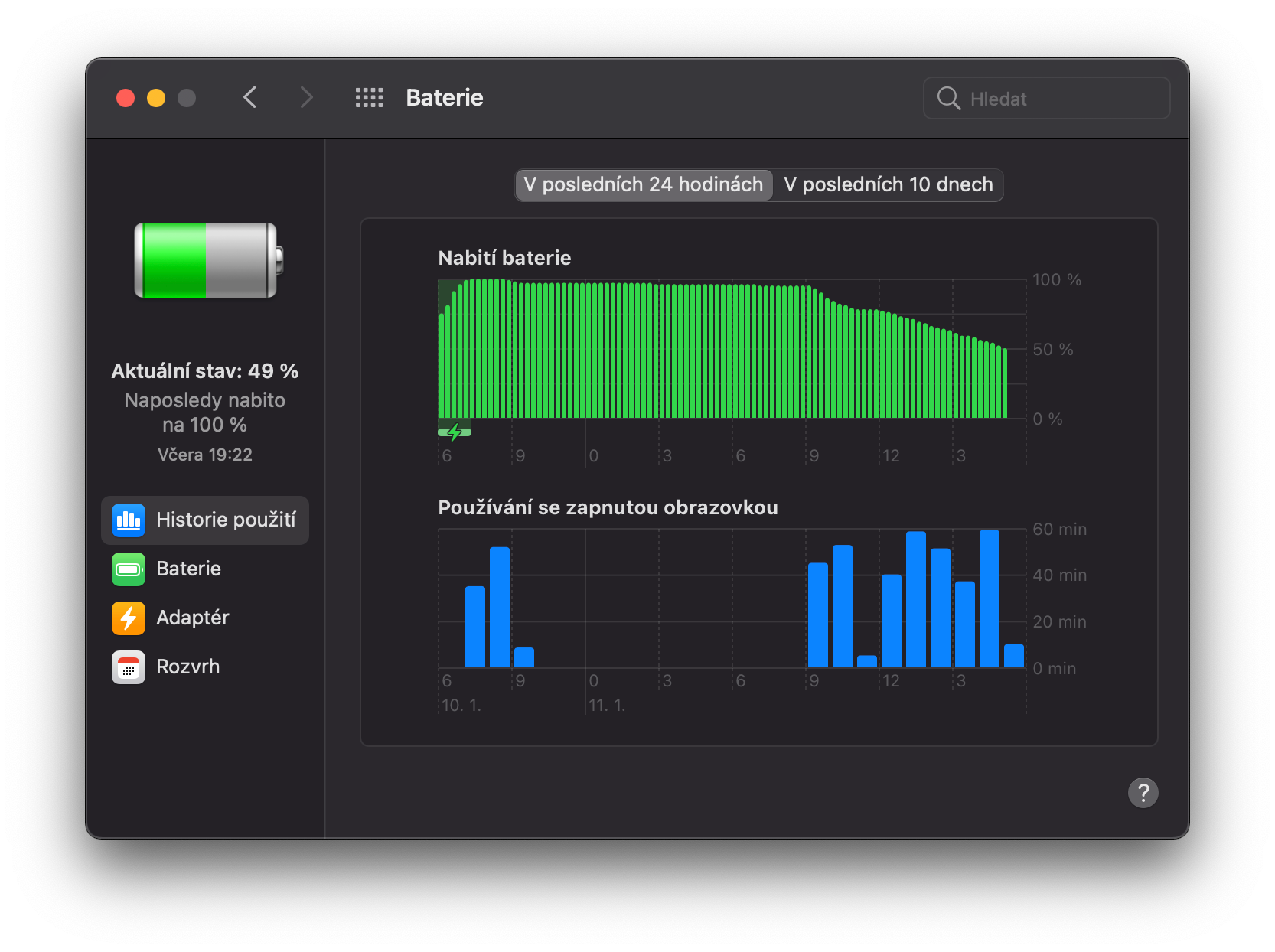1275x952 pixels.
Task: Click the 0 % axis label
Action: [x=1048, y=419]
